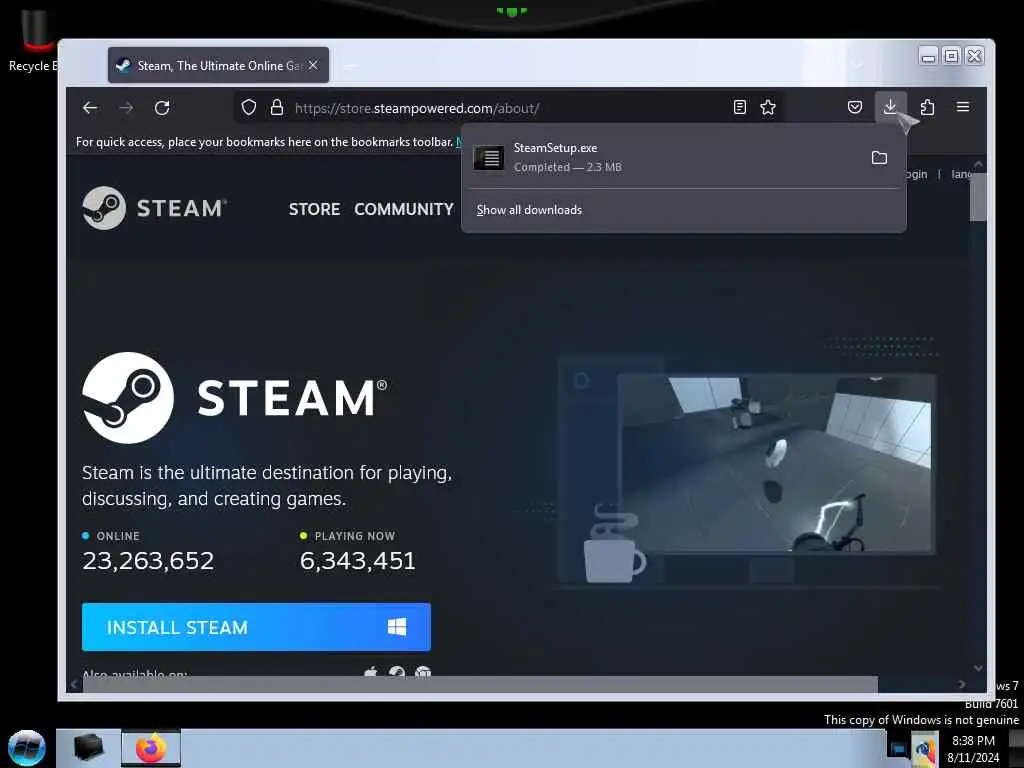
Task: Click the horizontal scrollbar at the page bottom
Action: (x=480, y=684)
